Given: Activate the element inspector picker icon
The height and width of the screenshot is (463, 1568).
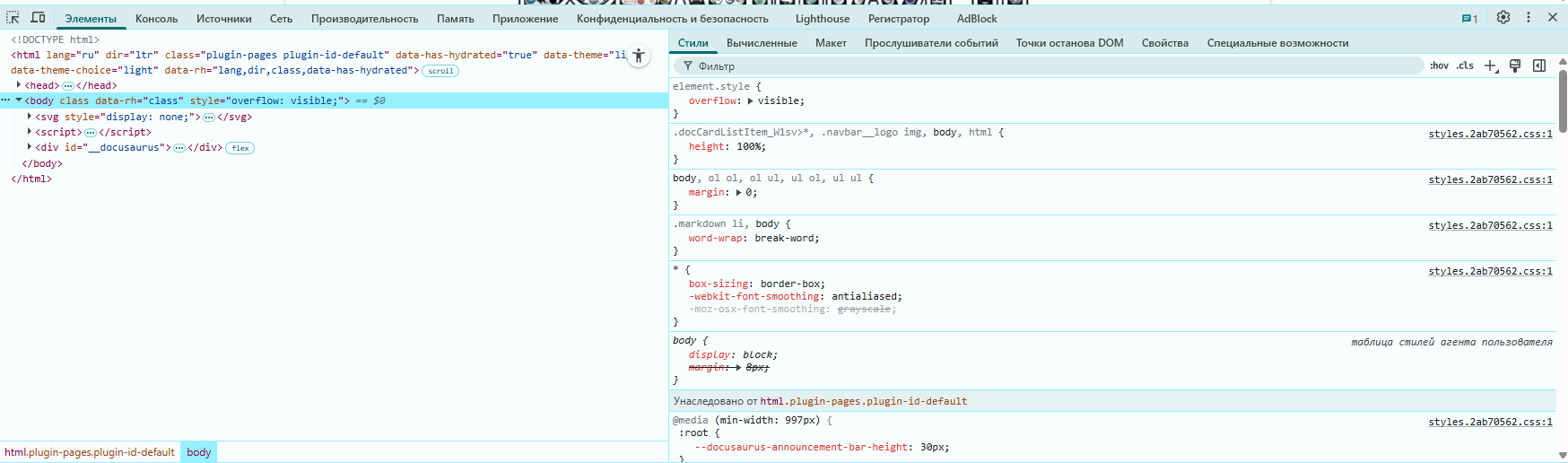Looking at the screenshot, I should click(13, 18).
